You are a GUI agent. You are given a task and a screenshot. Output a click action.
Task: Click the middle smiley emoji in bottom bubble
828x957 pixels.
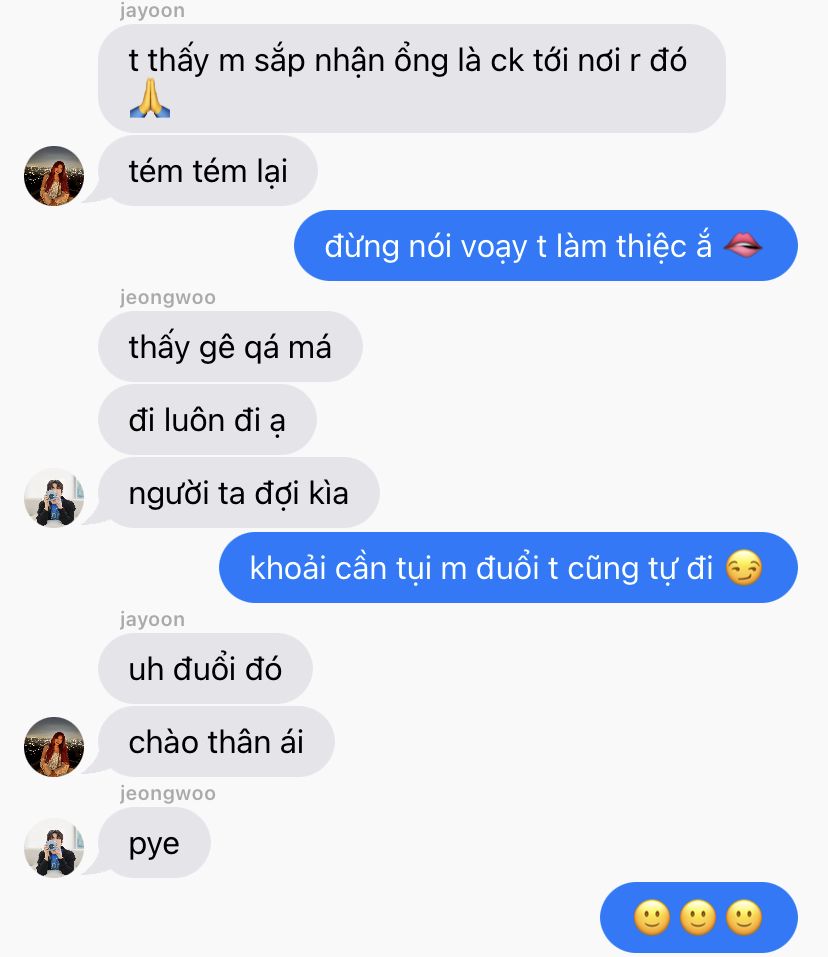pyautogui.click(x=698, y=917)
